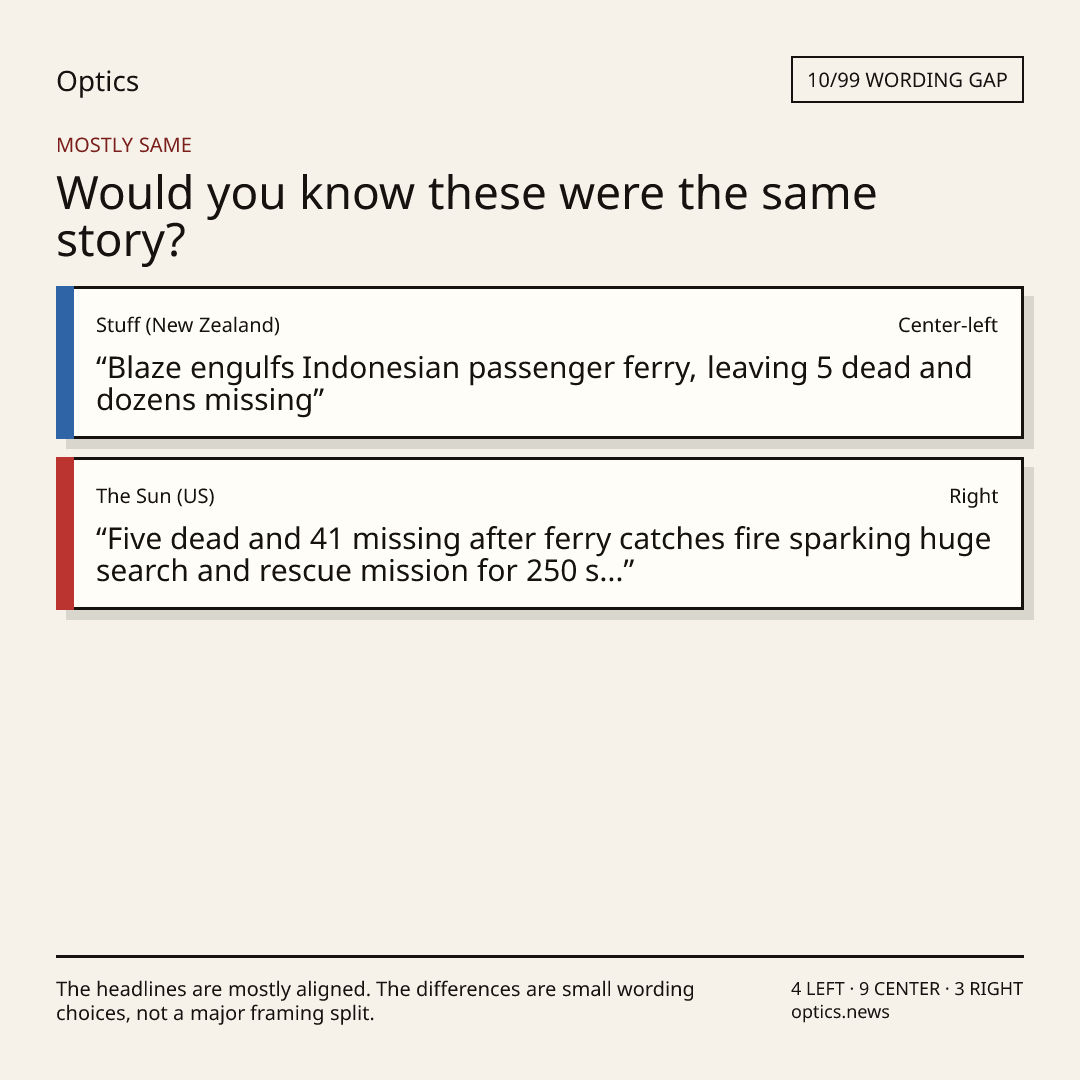Open The Sun (US) headline card

[540, 533]
